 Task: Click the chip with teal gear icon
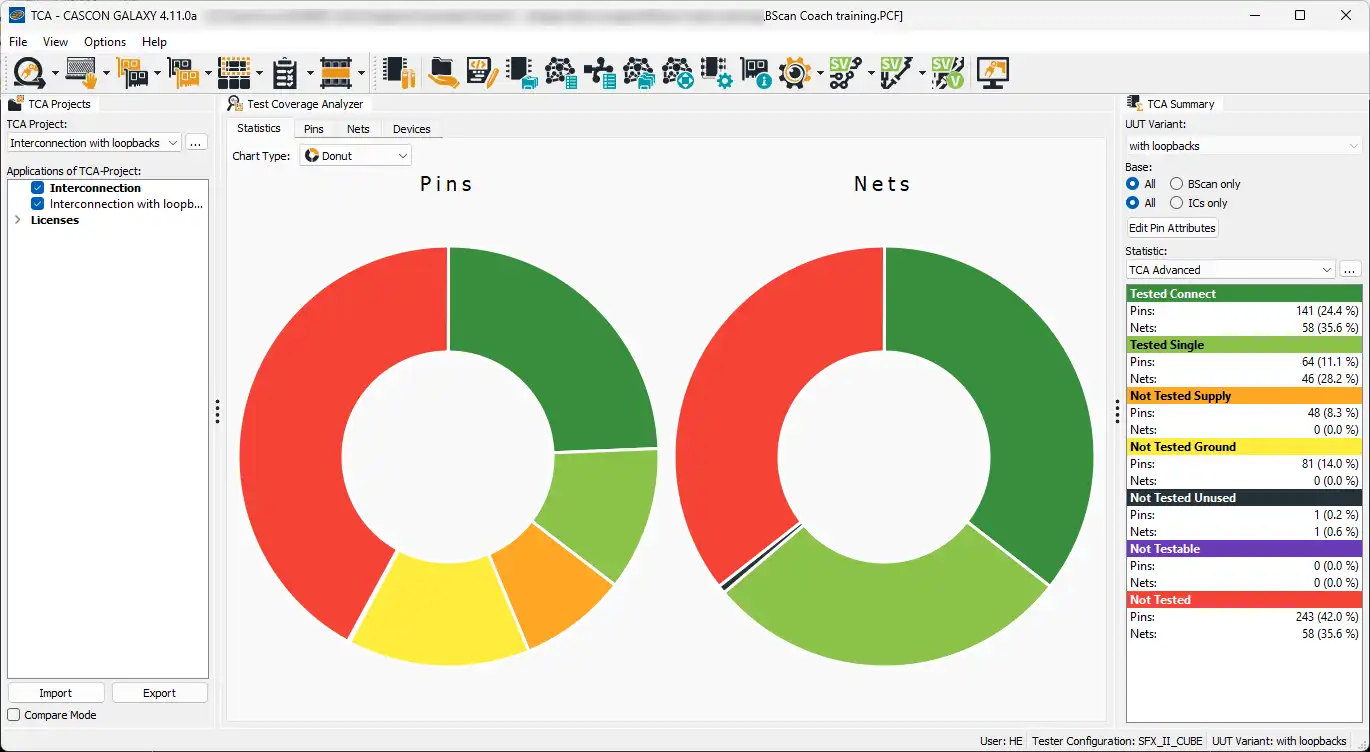point(717,72)
